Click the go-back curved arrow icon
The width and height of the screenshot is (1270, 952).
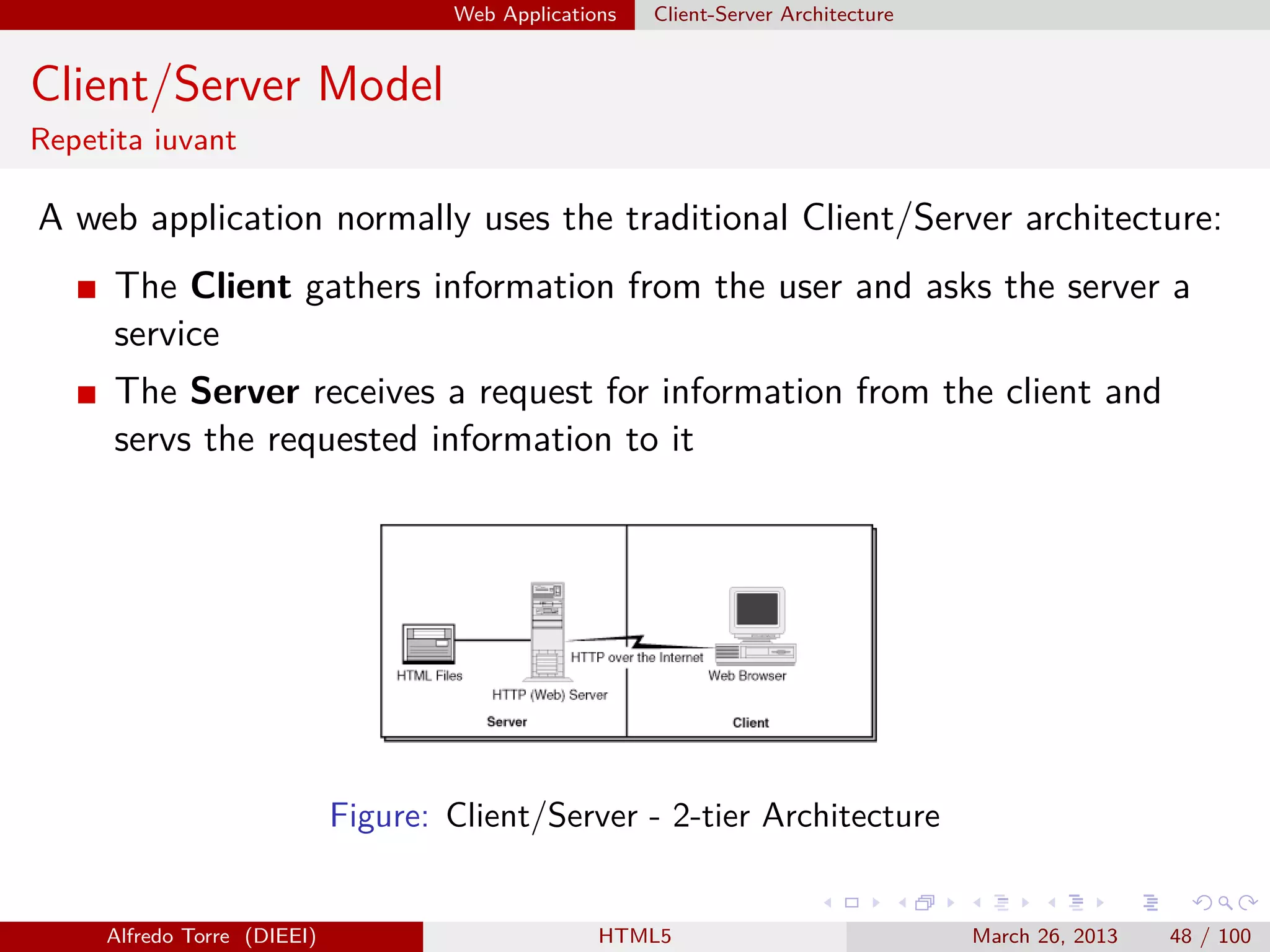point(1202,903)
